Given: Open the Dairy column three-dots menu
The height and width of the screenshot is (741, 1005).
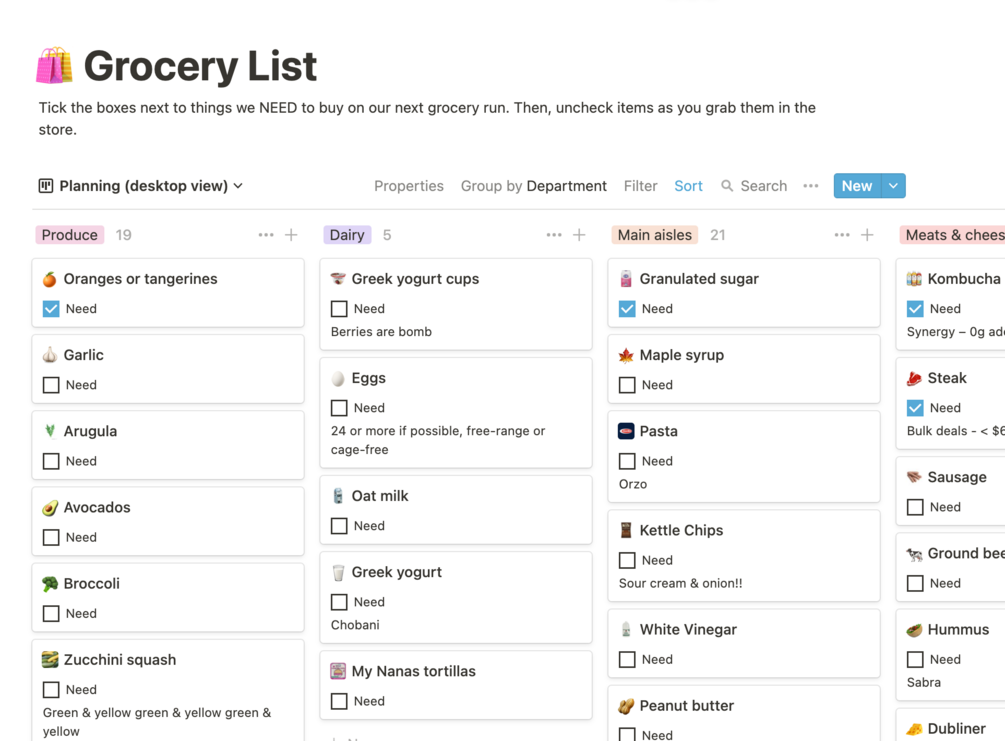Looking at the screenshot, I should tap(554, 235).
